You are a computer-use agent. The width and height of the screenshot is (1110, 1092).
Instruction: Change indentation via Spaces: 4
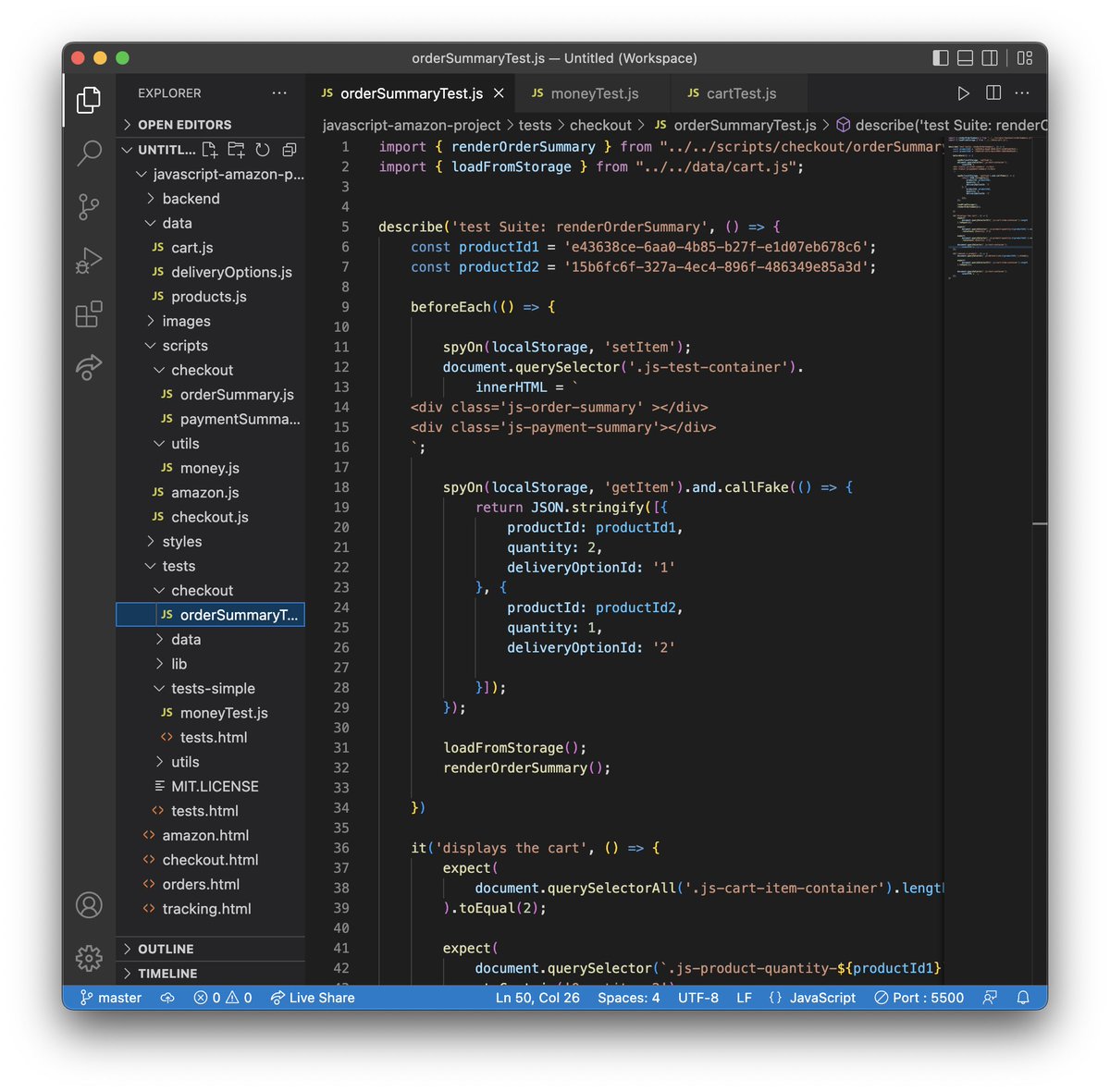(x=629, y=998)
